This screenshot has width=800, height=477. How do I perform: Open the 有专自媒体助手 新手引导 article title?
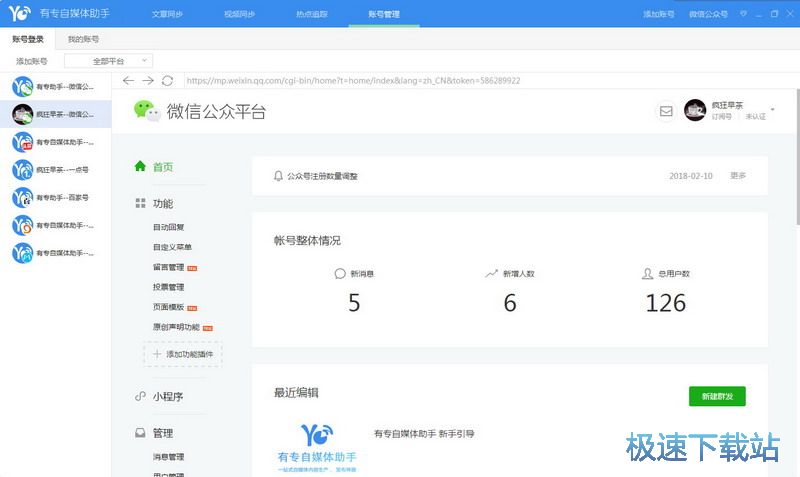424,434
